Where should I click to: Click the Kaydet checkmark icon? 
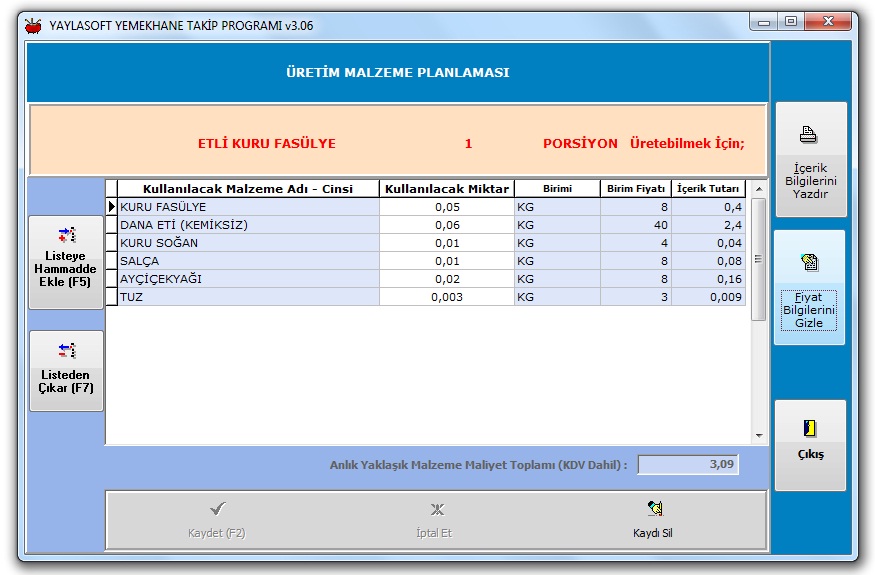point(218,509)
